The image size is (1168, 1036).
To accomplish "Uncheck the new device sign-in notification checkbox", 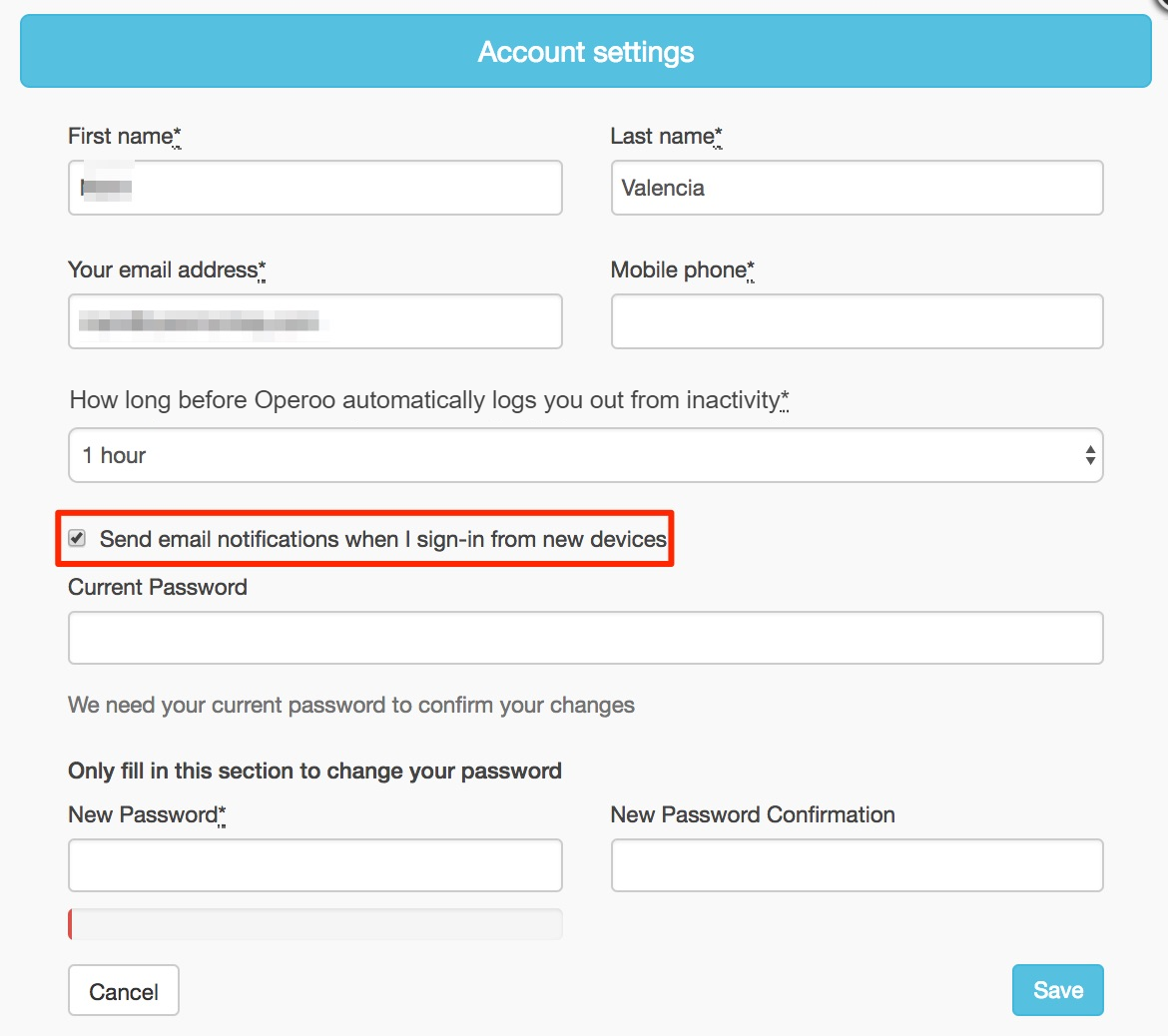I will pyautogui.click(x=77, y=539).
